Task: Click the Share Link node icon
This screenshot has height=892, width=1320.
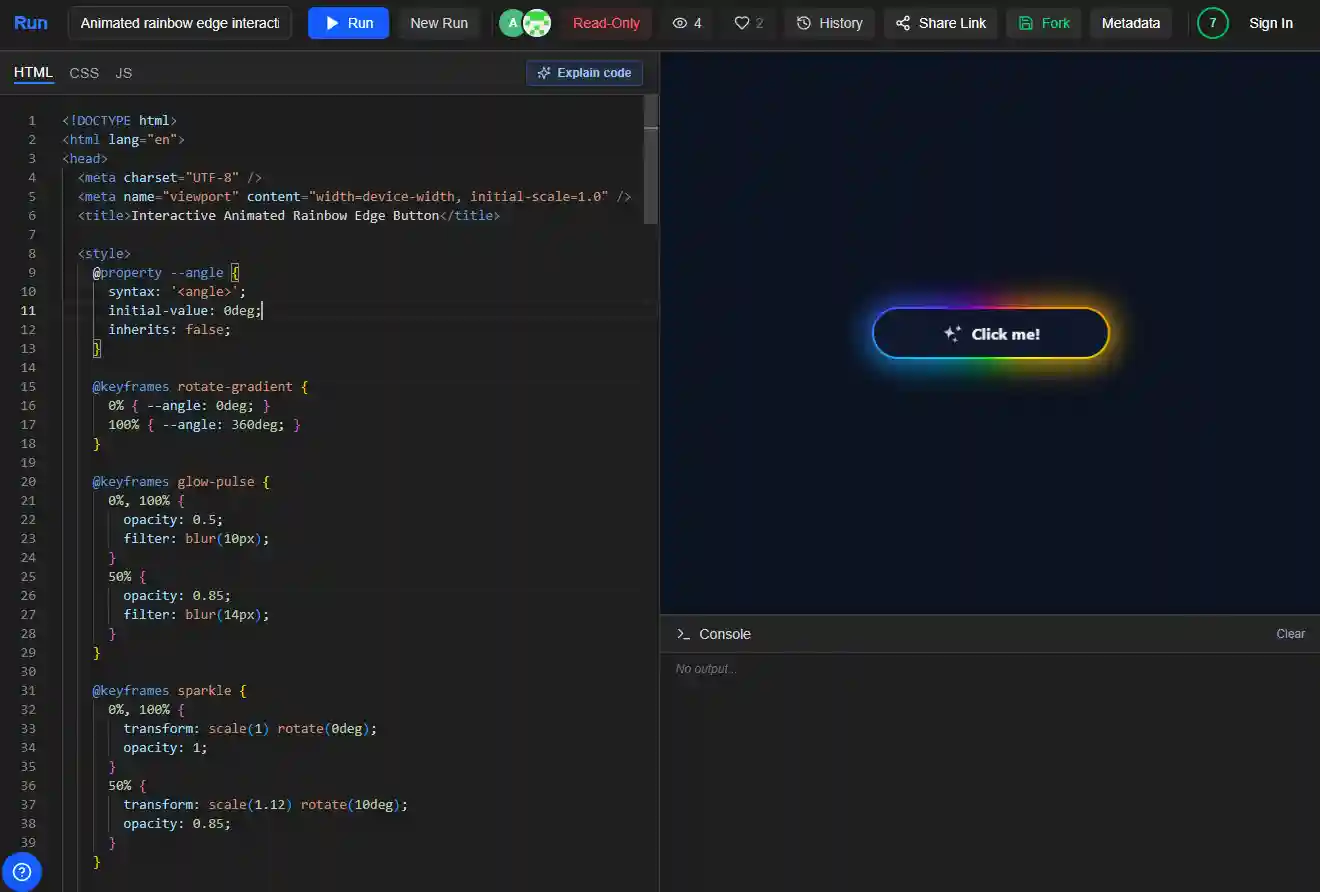Action: click(x=900, y=23)
